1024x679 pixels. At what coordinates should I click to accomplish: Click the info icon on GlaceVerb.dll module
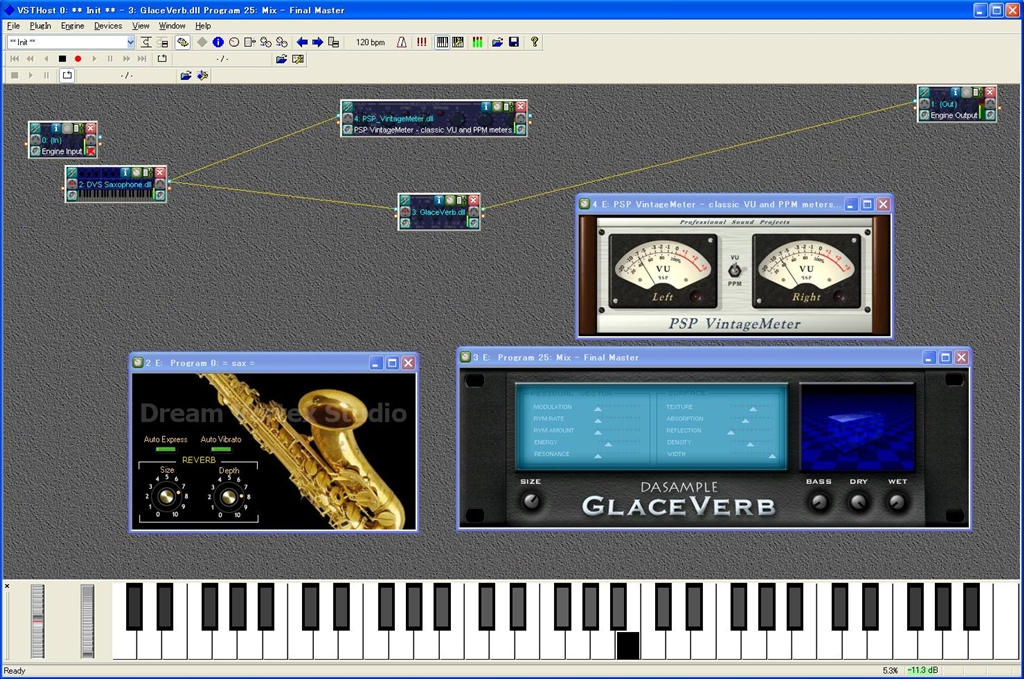(437, 200)
